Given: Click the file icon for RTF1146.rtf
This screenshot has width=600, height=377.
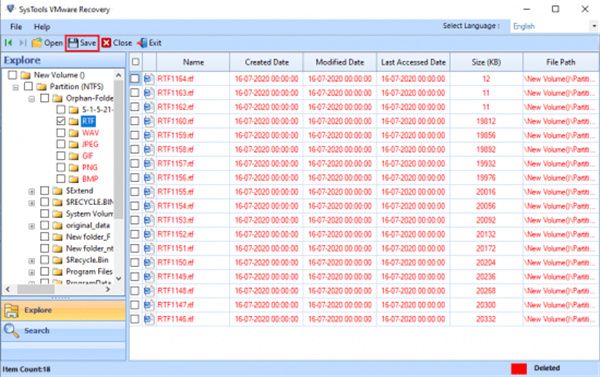Looking at the screenshot, I should click(149, 319).
